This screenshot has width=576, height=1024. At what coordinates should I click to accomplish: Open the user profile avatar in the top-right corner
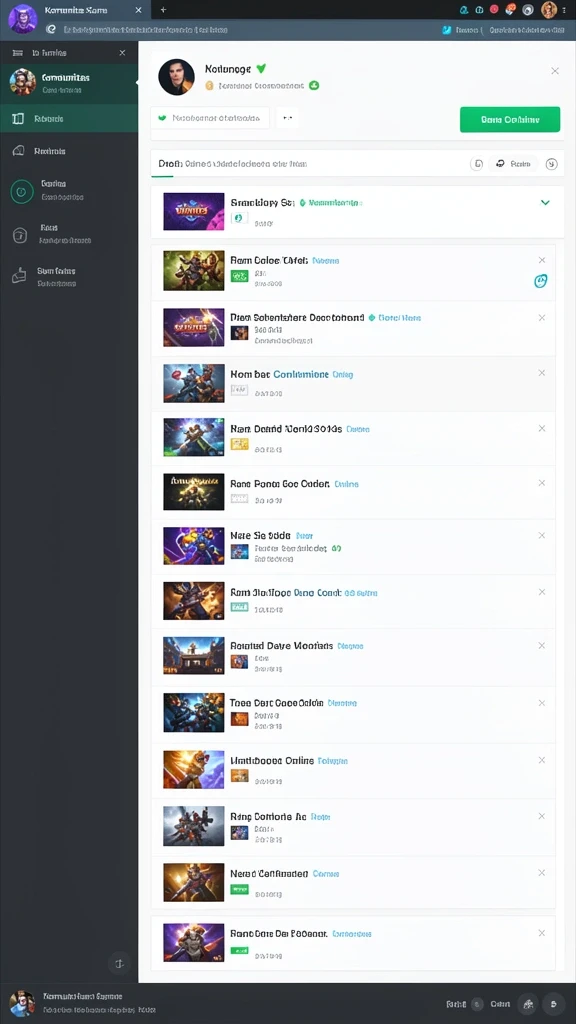(549, 10)
